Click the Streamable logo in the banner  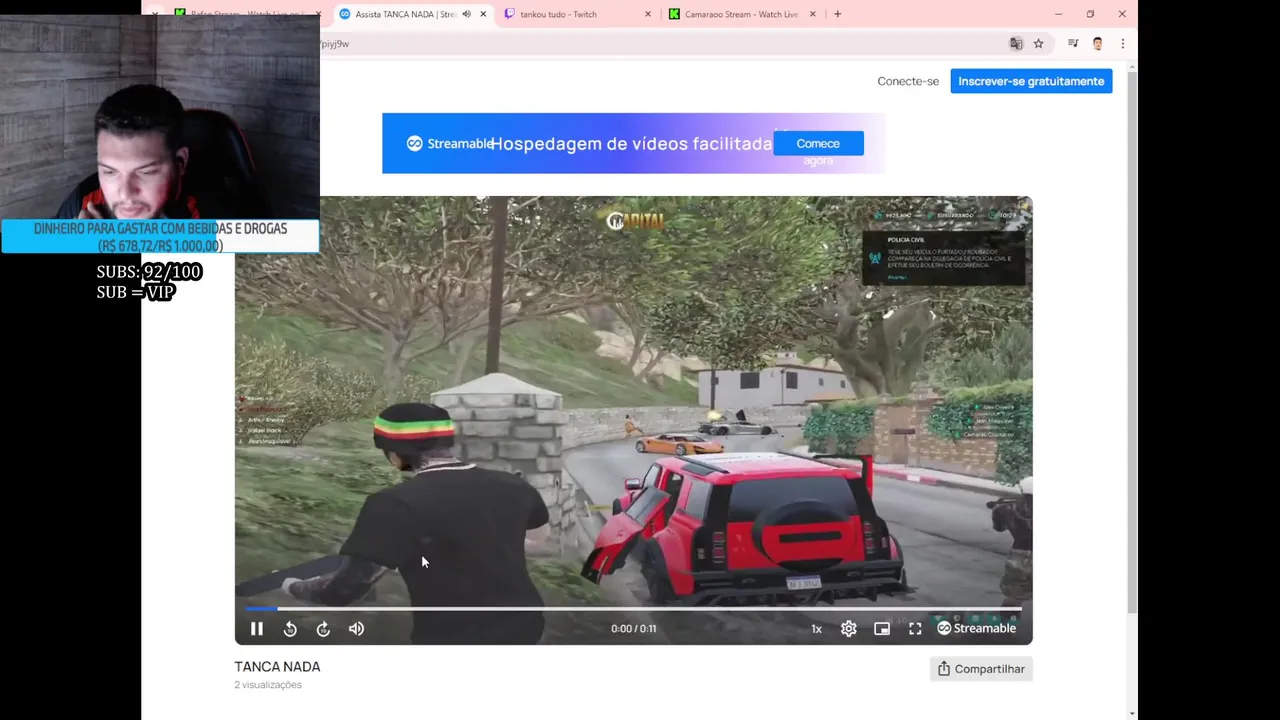(x=450, y=144)
